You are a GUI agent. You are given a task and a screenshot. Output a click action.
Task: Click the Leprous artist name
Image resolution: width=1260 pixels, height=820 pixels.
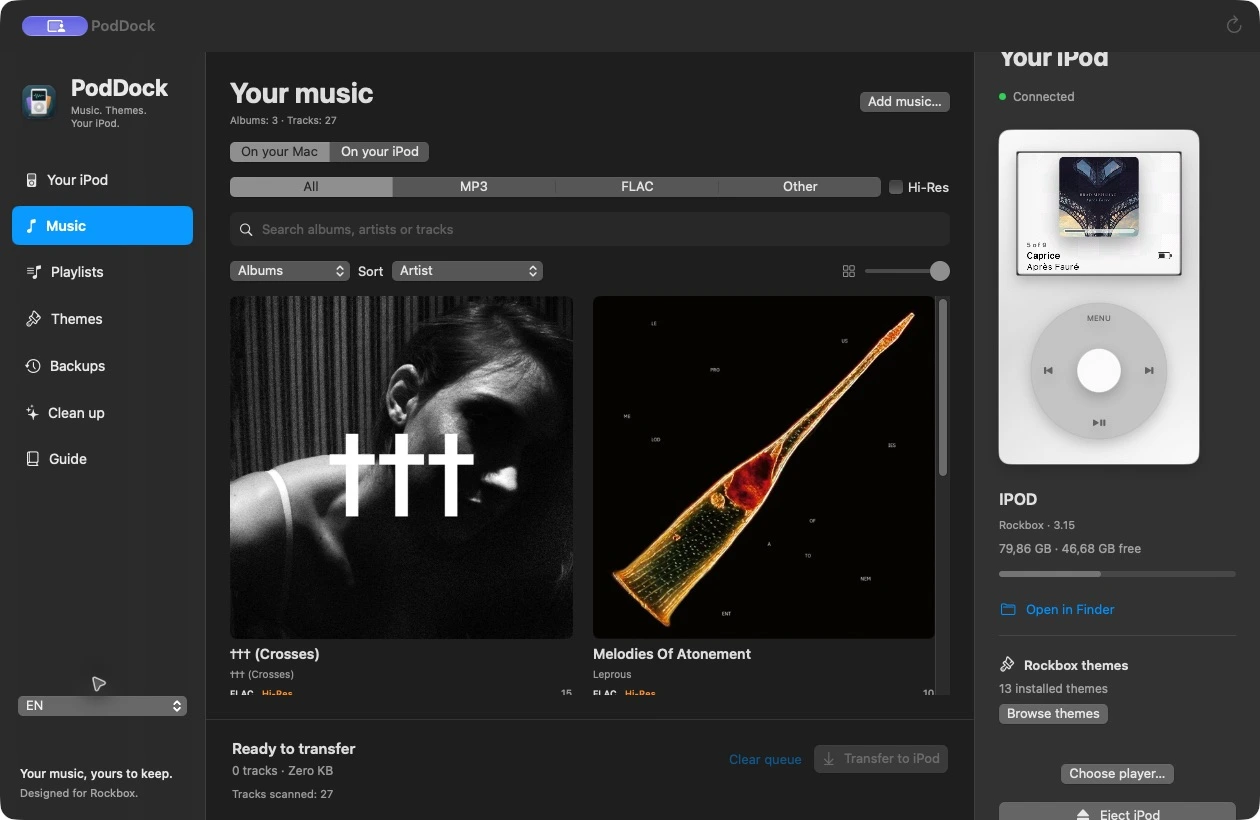pos(612,675)
